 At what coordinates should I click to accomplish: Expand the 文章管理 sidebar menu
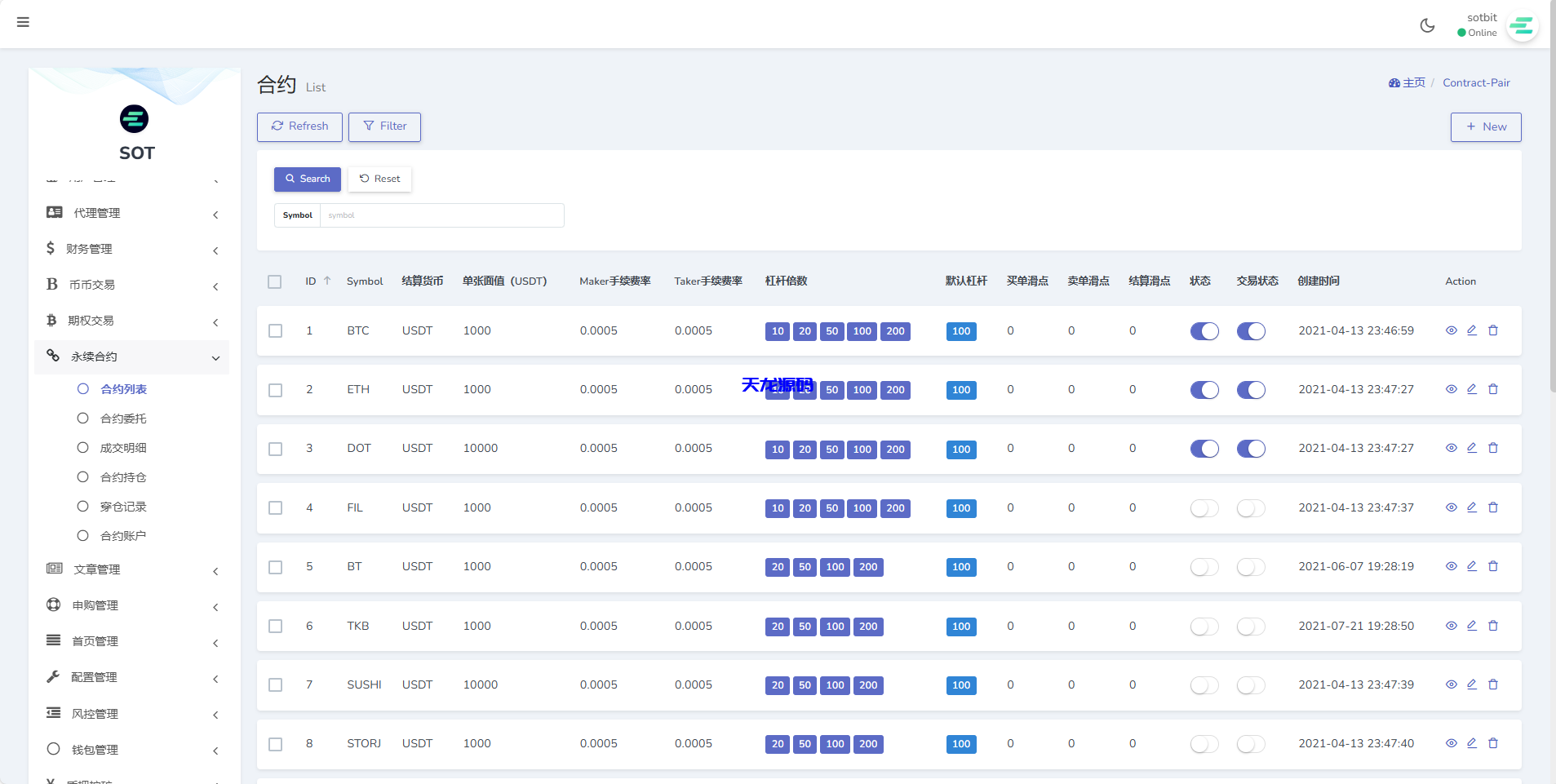[x=131, y=569]
